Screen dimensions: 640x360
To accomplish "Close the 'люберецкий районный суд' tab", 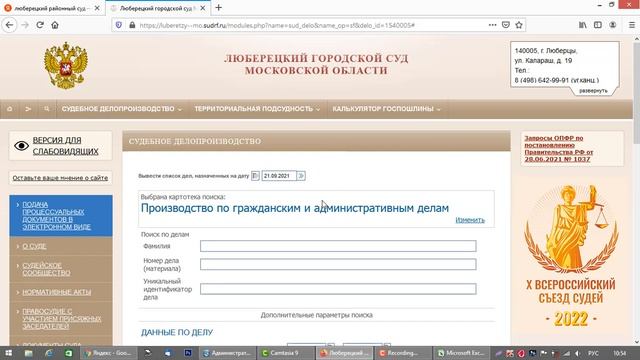I will pyautogui.click(x=97, y=8).
